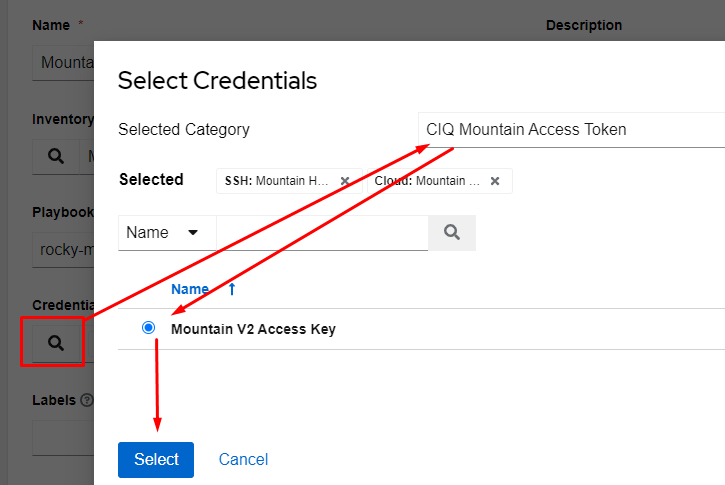Click the Credentials magnifier lookup icon

tap(56, 343)
